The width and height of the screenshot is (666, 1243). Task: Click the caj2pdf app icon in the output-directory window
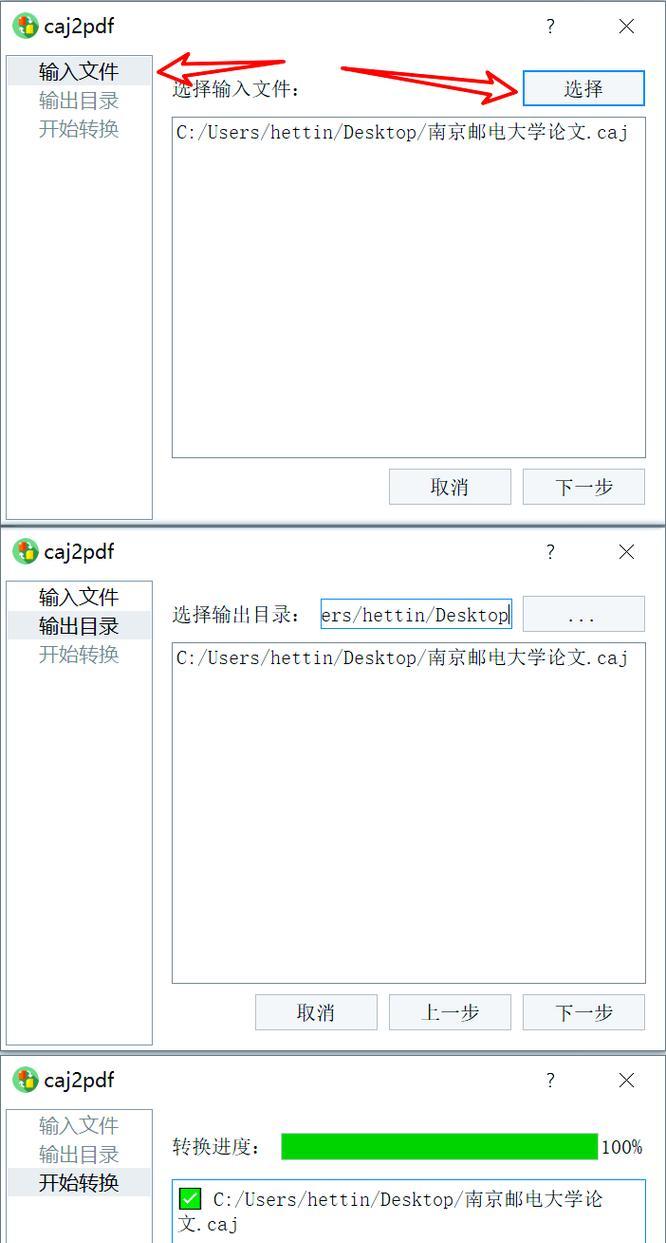click(25, 551)
